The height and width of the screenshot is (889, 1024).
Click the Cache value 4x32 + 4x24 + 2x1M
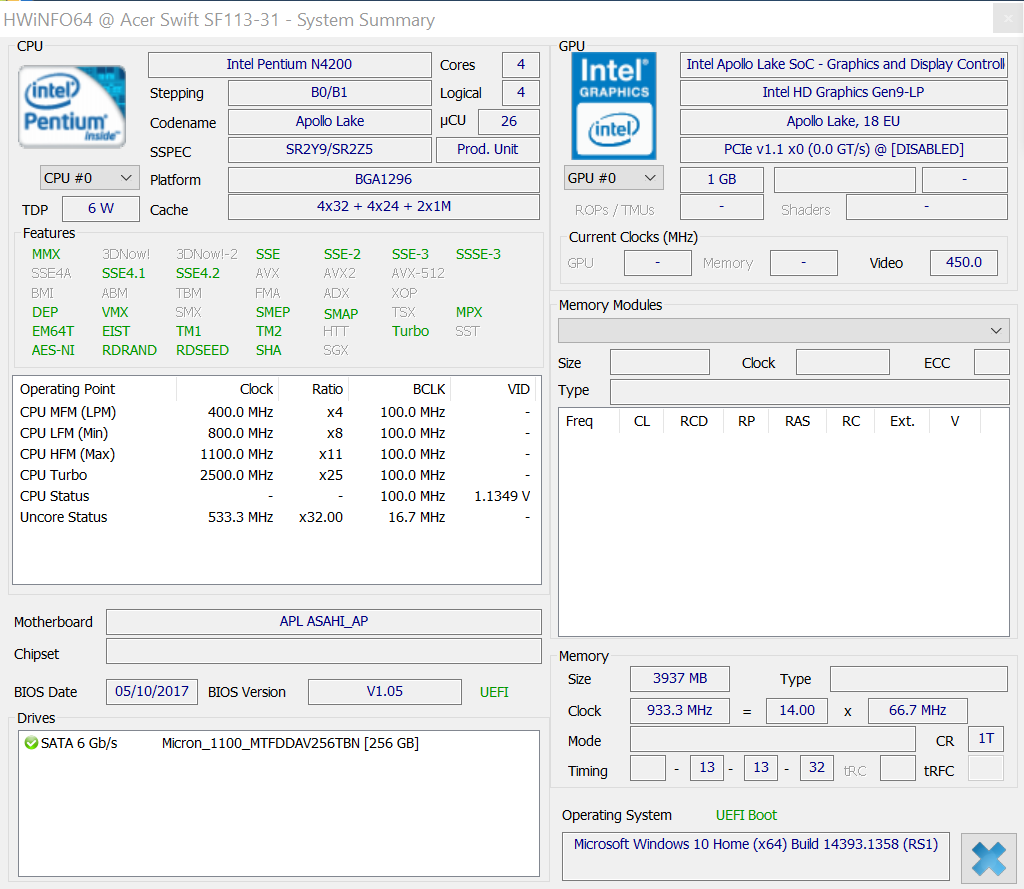click(x=383, y=207)
